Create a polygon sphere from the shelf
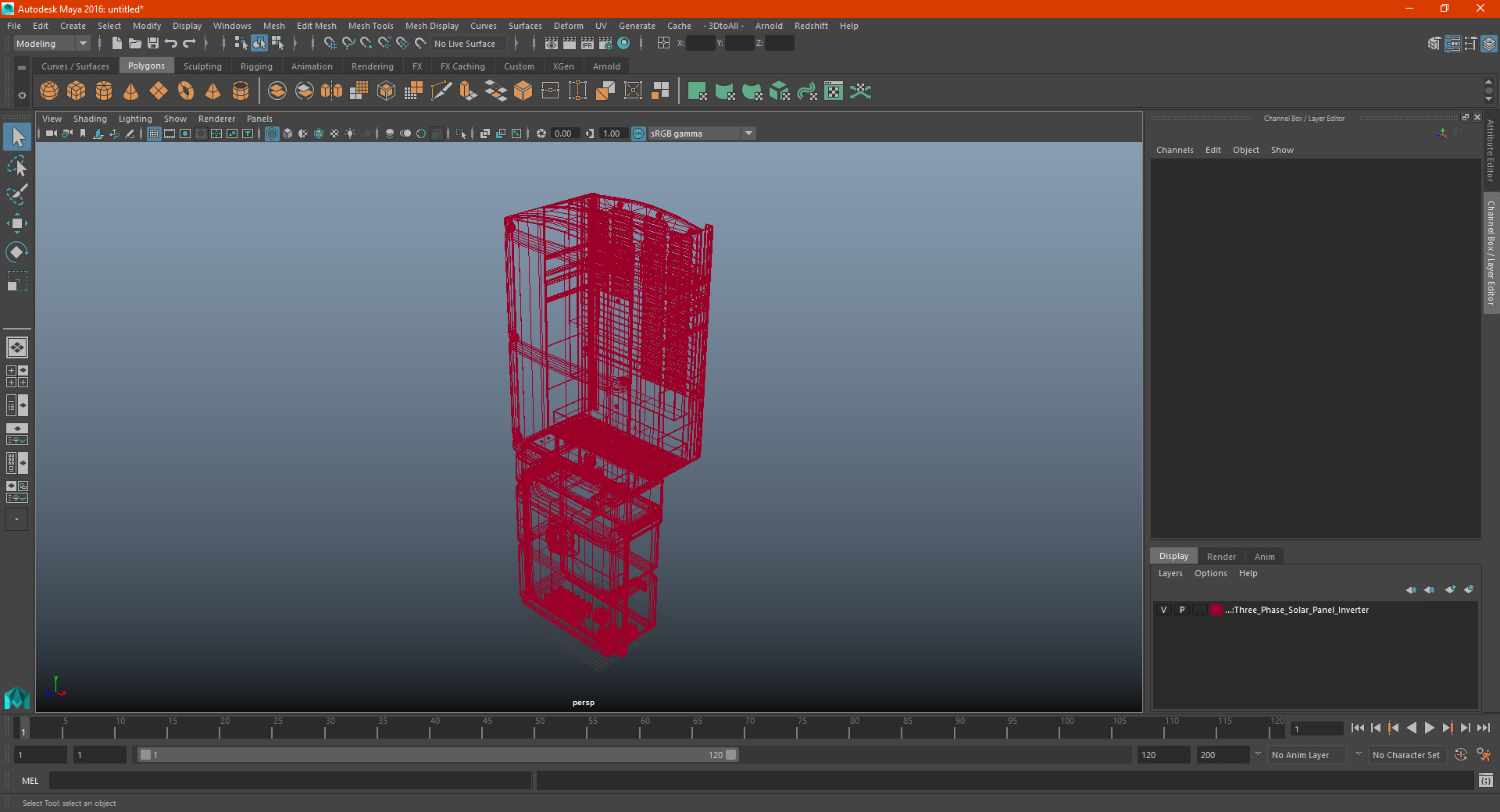Screen dimensions: 1500x812 click(x=49, y=91)
